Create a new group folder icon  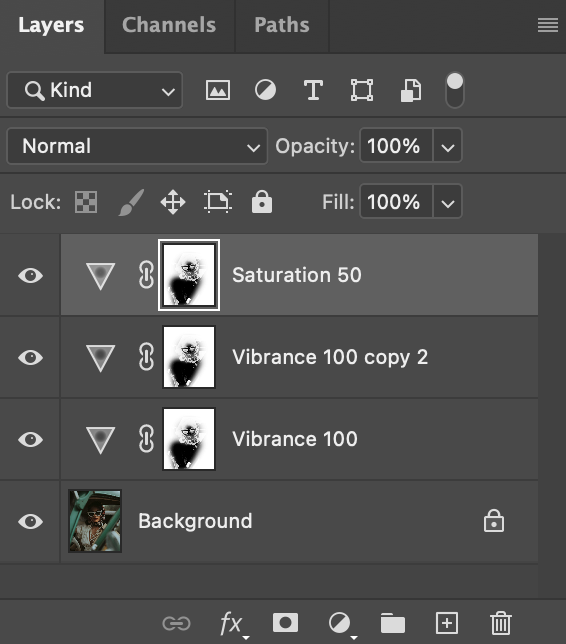tap(393, 623)
